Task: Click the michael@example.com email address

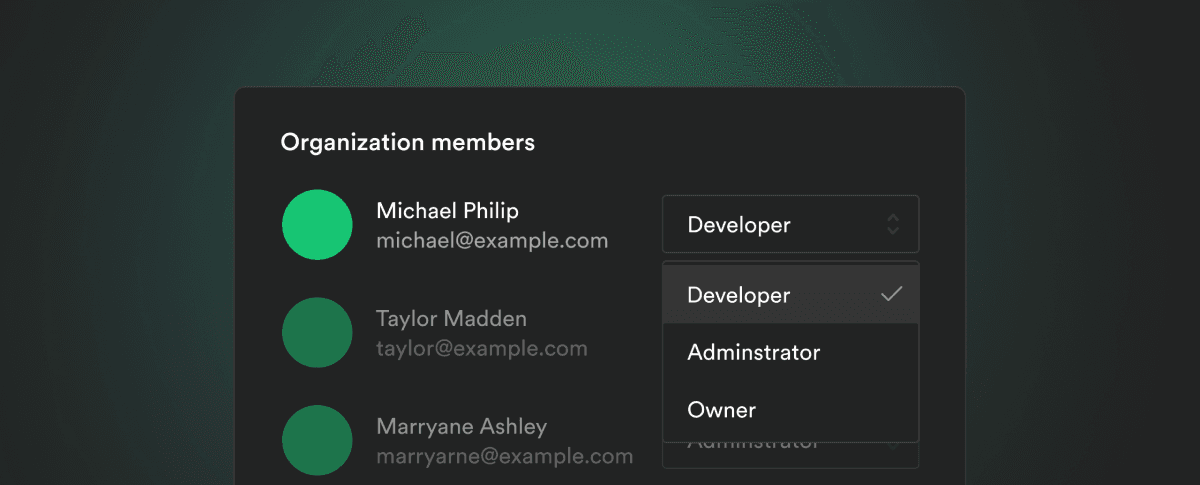Action: click(x=492, y=241)
